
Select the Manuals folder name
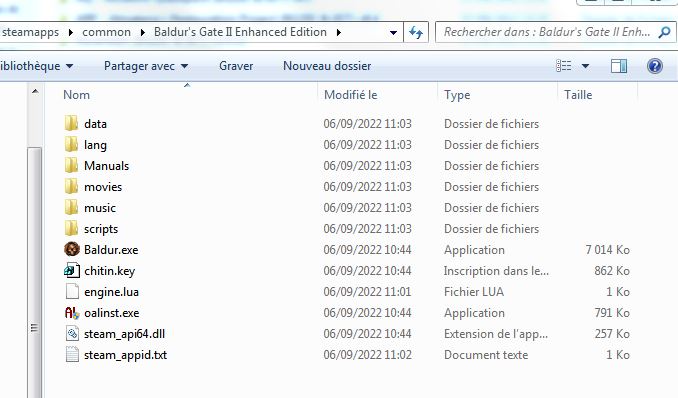(106, 166)
